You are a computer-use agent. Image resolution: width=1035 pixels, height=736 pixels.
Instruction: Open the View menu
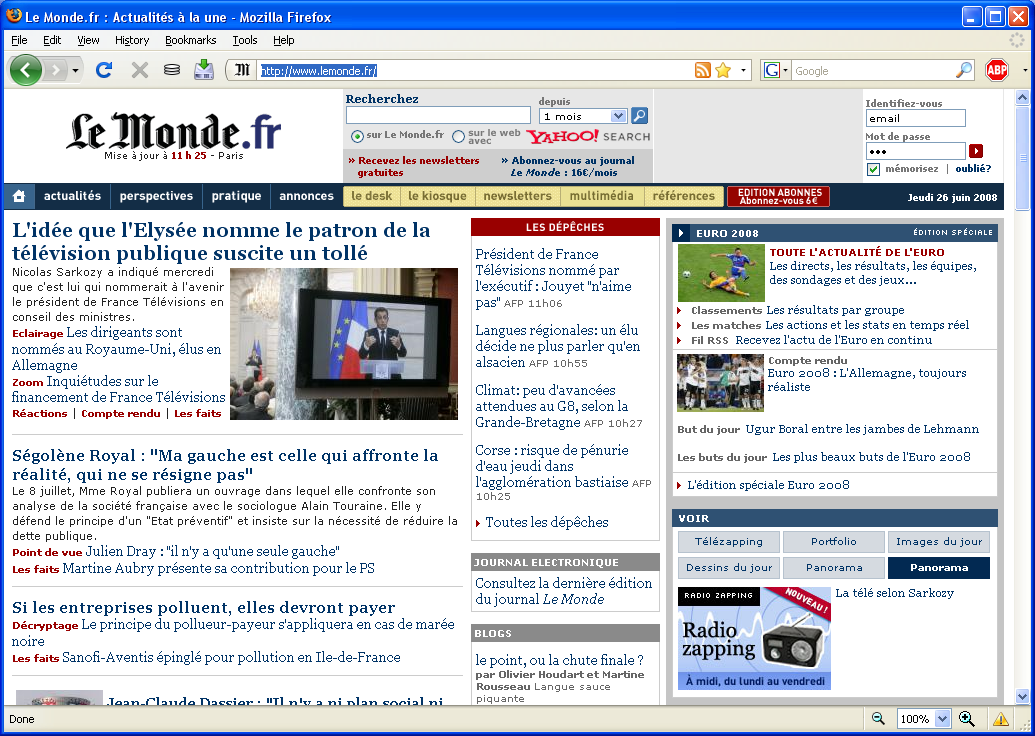88,40
